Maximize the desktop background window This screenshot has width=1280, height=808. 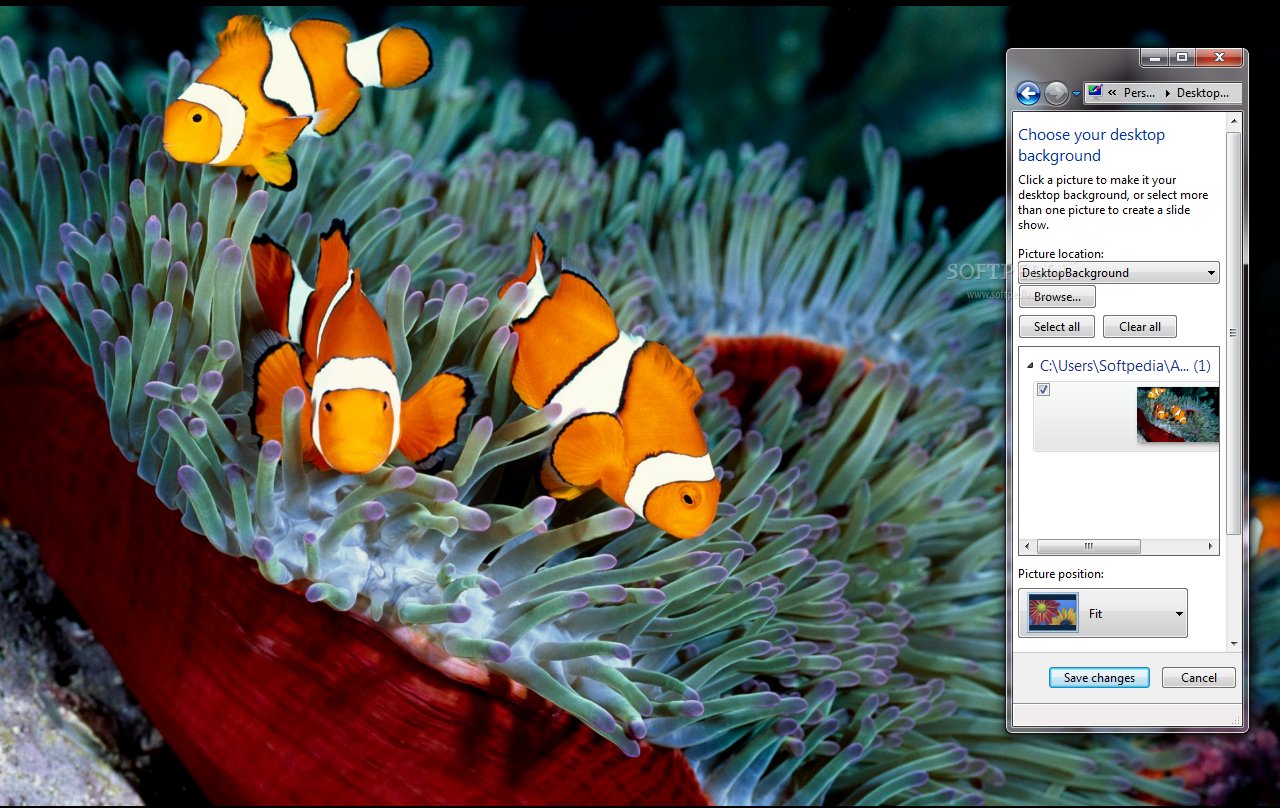(1181, 58)
